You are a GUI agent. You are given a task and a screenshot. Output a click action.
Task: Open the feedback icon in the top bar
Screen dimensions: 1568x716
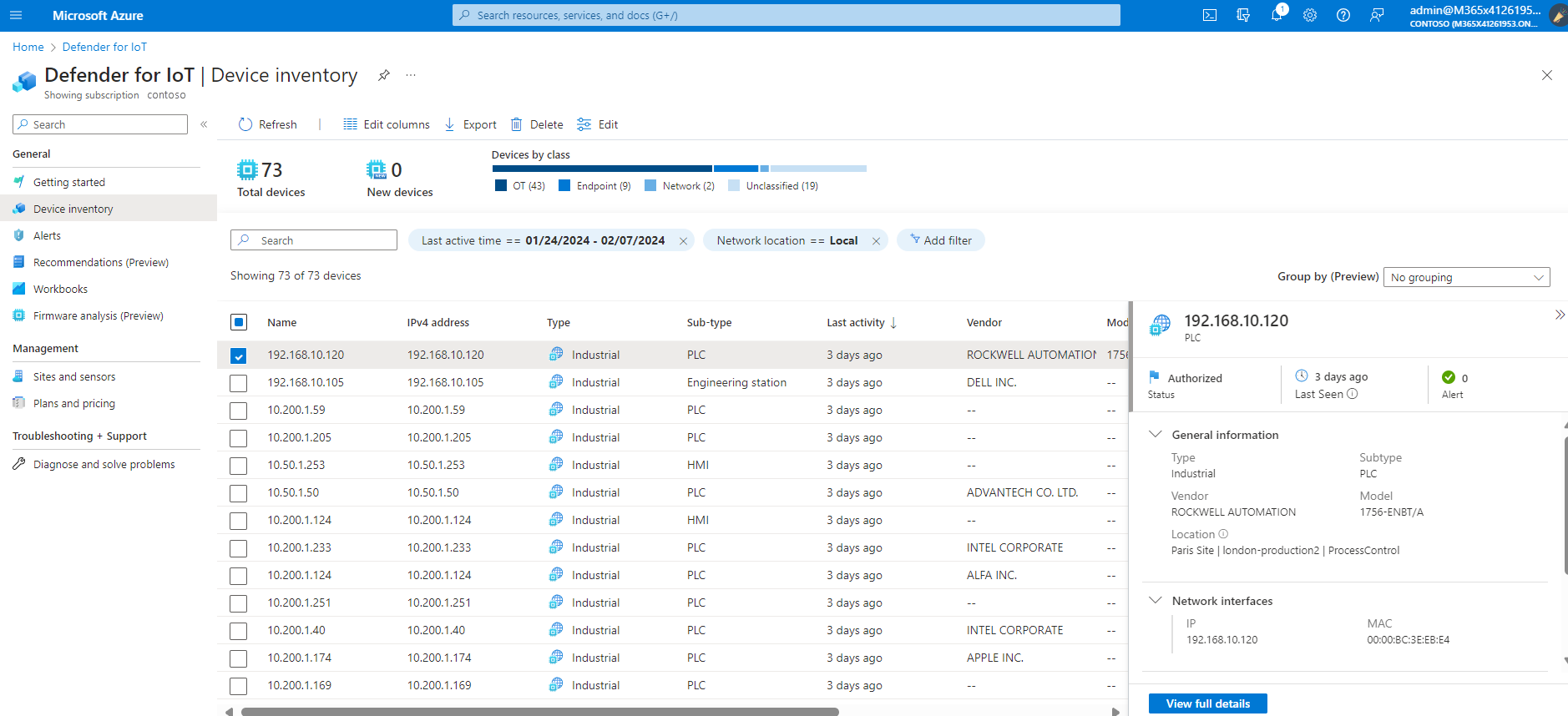[1377, 15]
